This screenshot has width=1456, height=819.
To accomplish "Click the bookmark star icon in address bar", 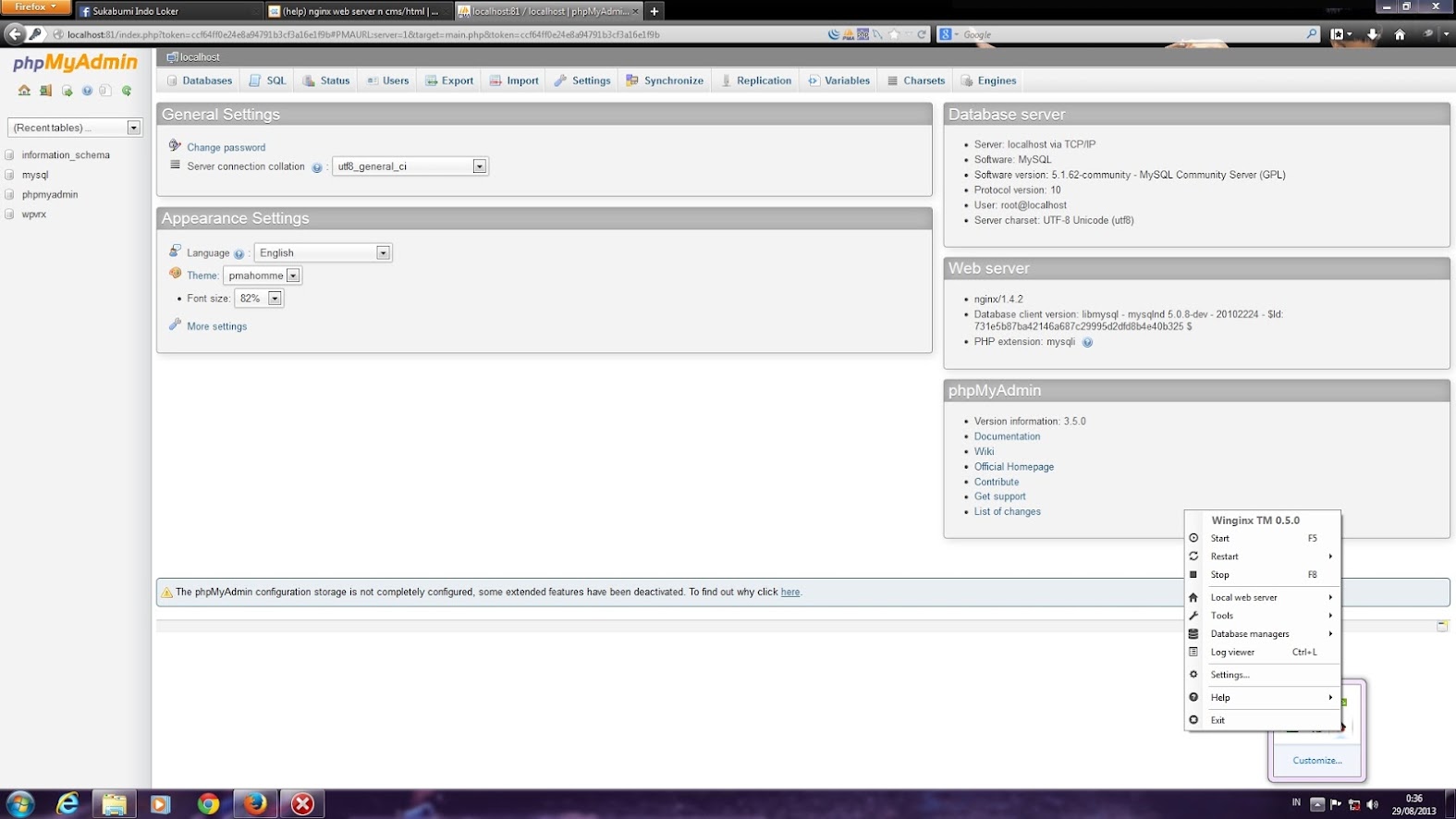I will pyautogui.click(x=893, y=34).
